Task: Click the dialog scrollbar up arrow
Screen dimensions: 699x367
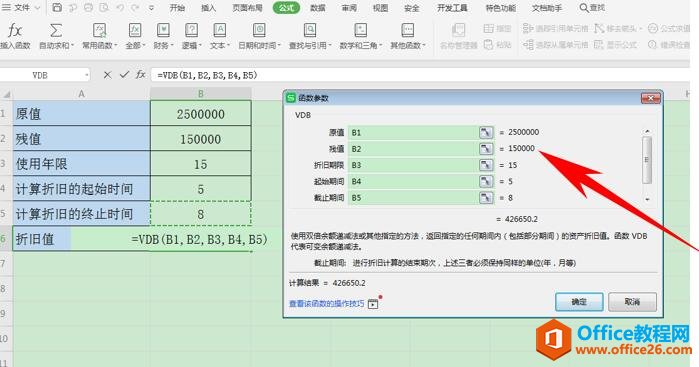Action: pos(647,132)
